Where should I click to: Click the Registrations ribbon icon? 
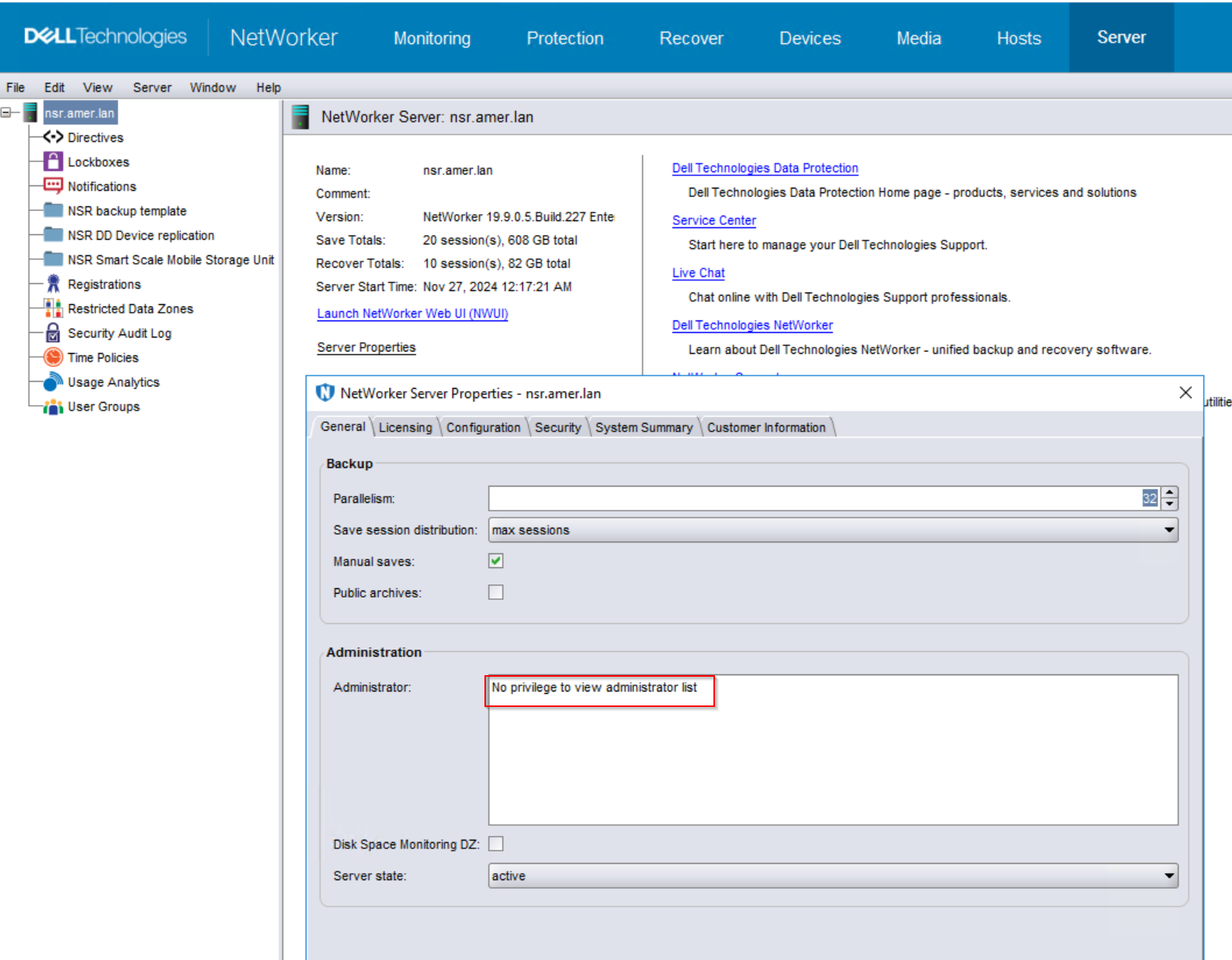point(53,284)
